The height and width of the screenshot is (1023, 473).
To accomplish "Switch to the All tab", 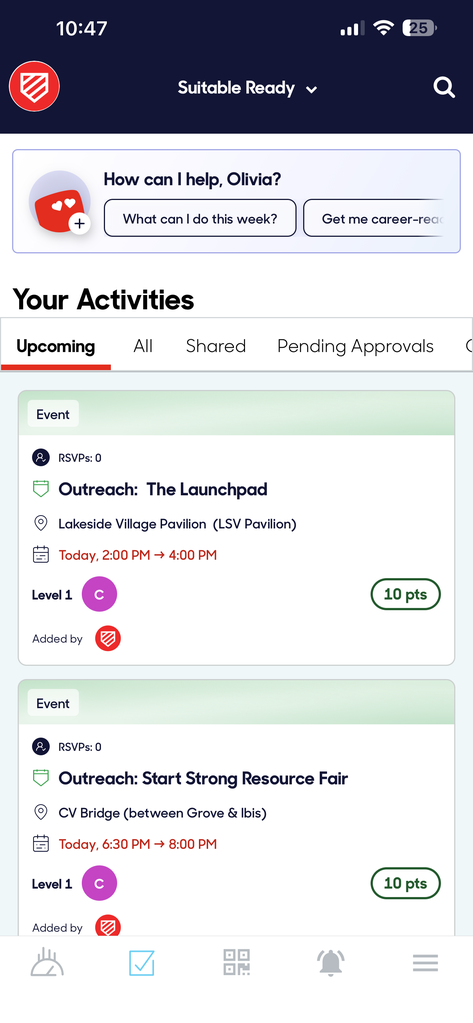I will 143,346.
